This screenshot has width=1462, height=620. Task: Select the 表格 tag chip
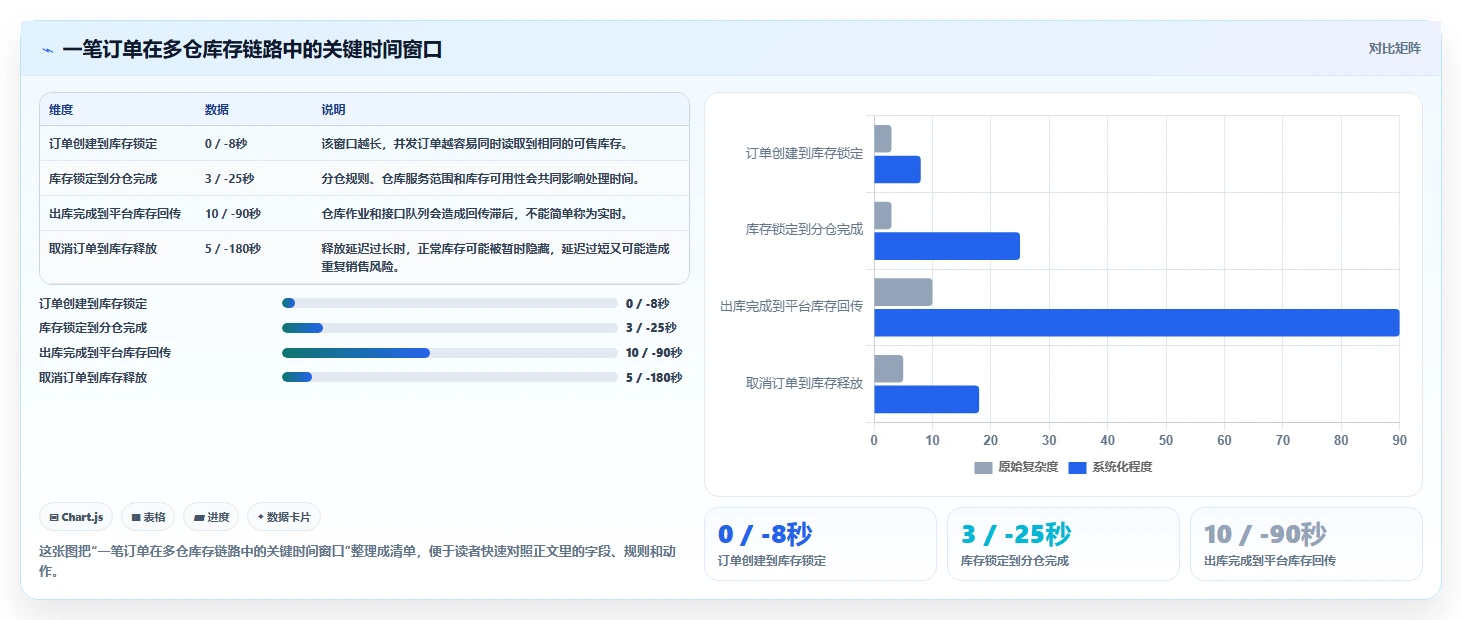tap(148, 517)
